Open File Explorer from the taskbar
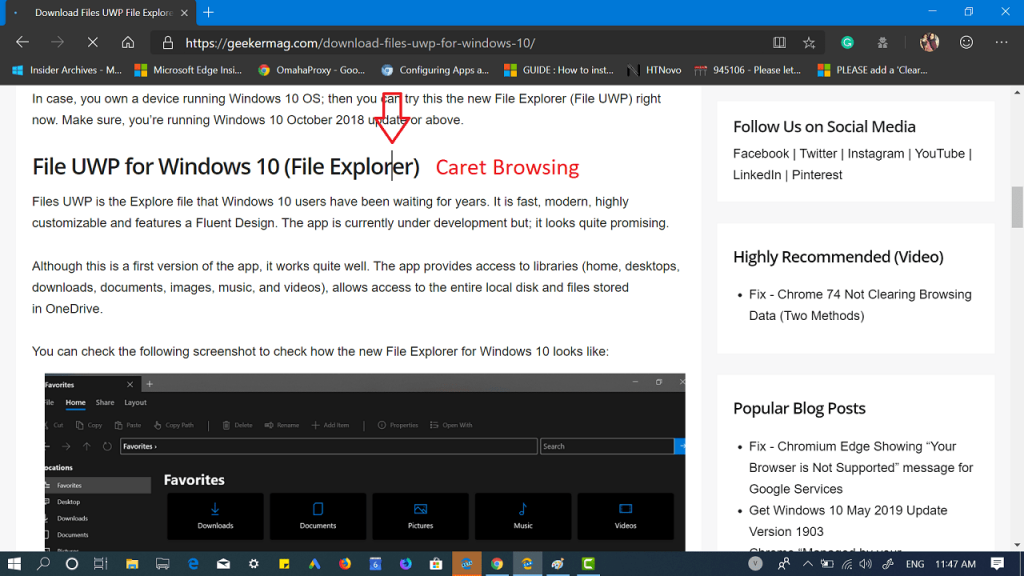Viewport: 1024px width, 576px height. pyautogui.click(x=132, y=564)
